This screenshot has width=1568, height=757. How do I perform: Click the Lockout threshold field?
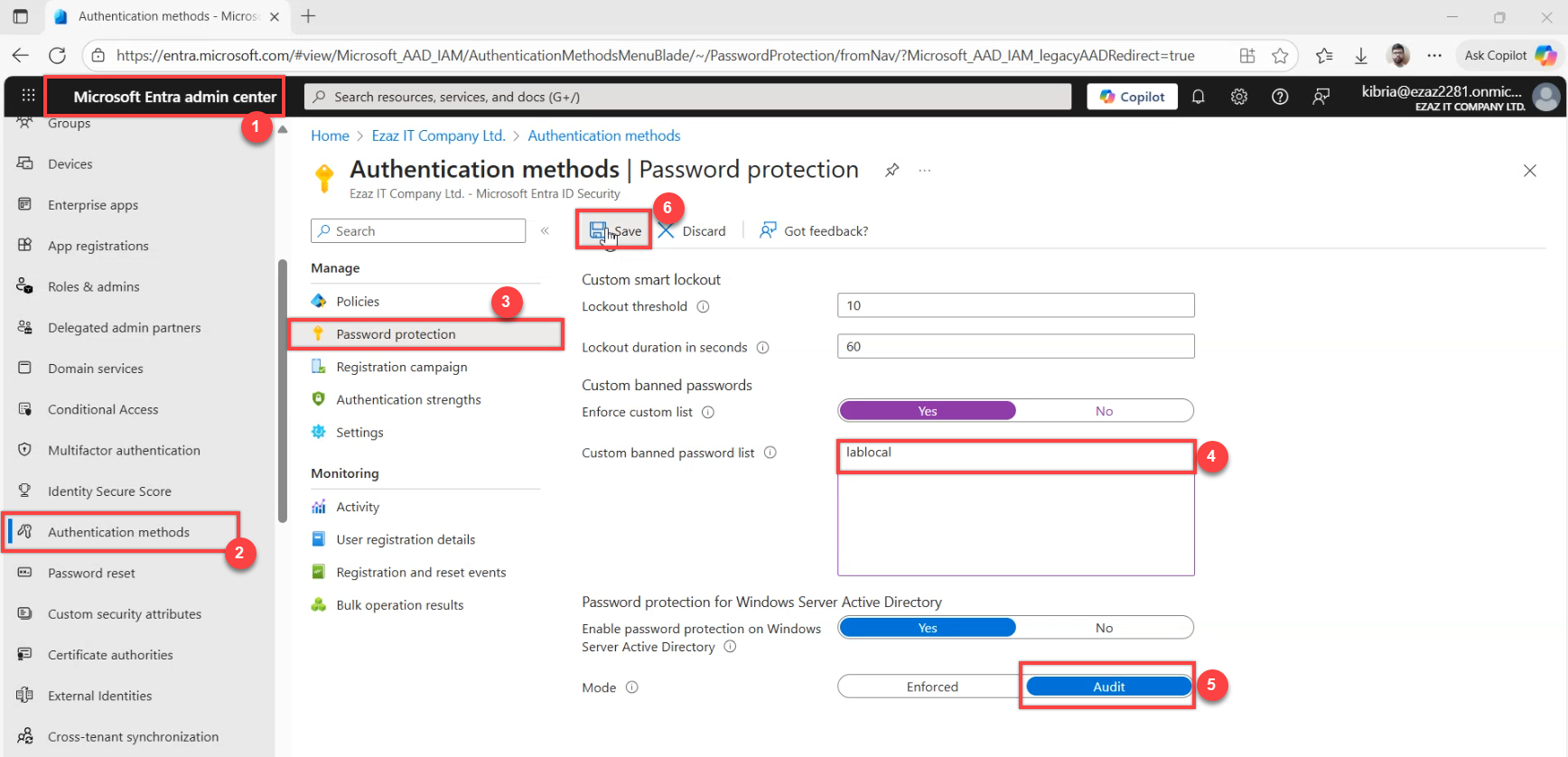[1015, 305]
